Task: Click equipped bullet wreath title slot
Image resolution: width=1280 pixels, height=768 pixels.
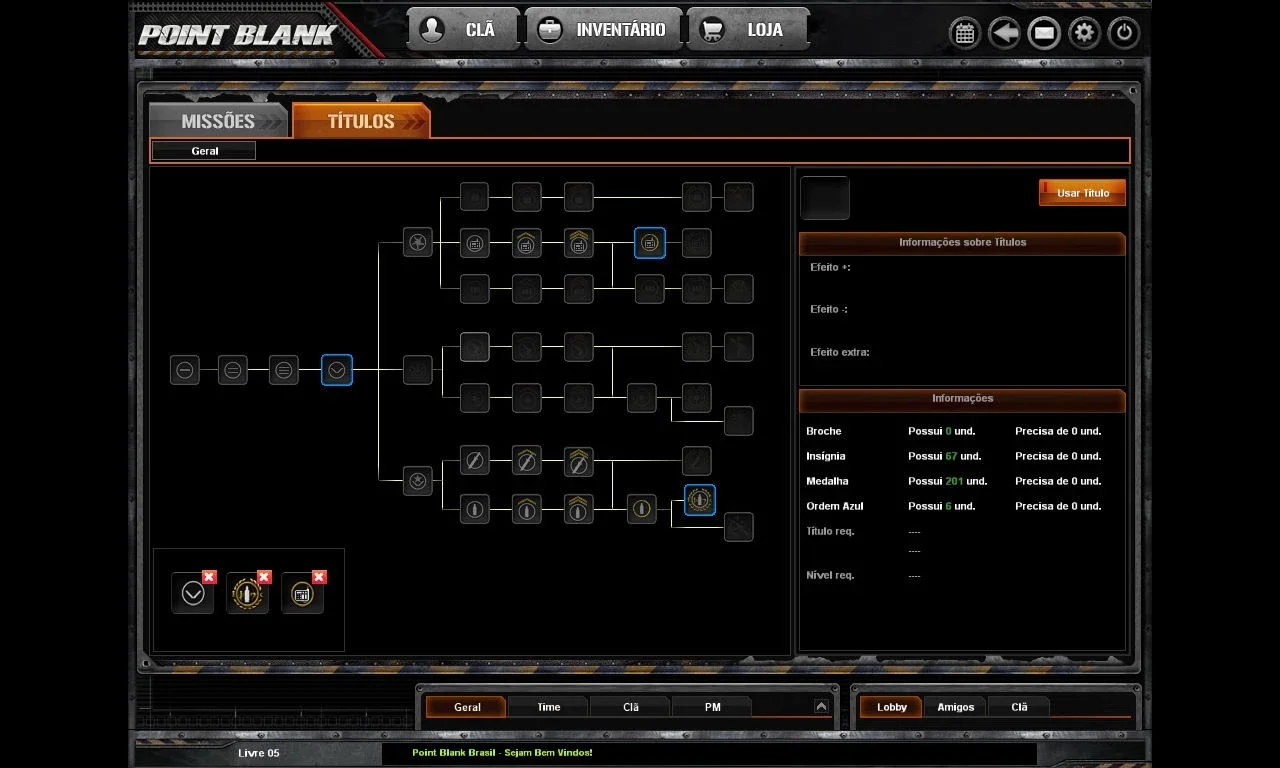Action: [248, 594]
